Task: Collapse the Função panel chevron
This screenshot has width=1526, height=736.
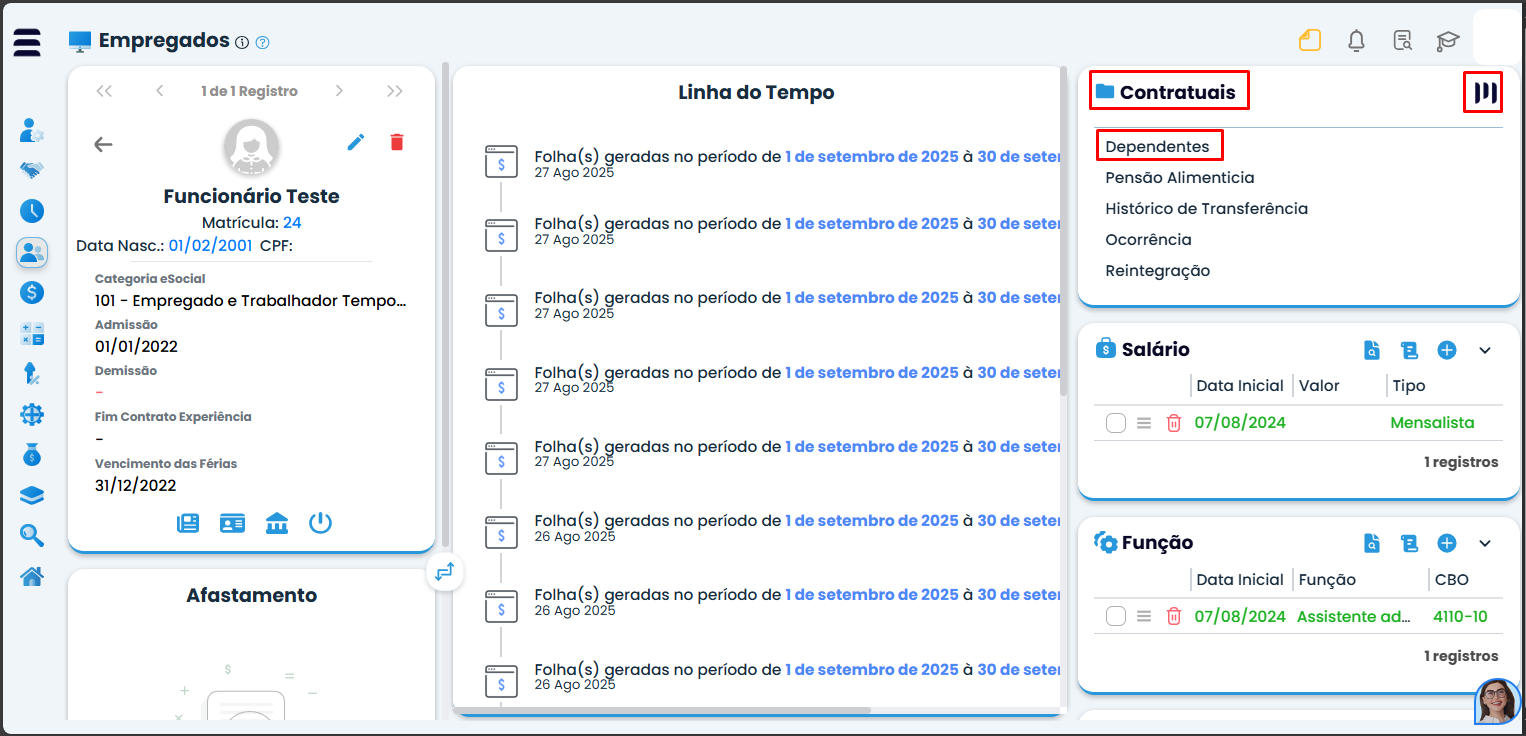Action: pos(1485,543)
